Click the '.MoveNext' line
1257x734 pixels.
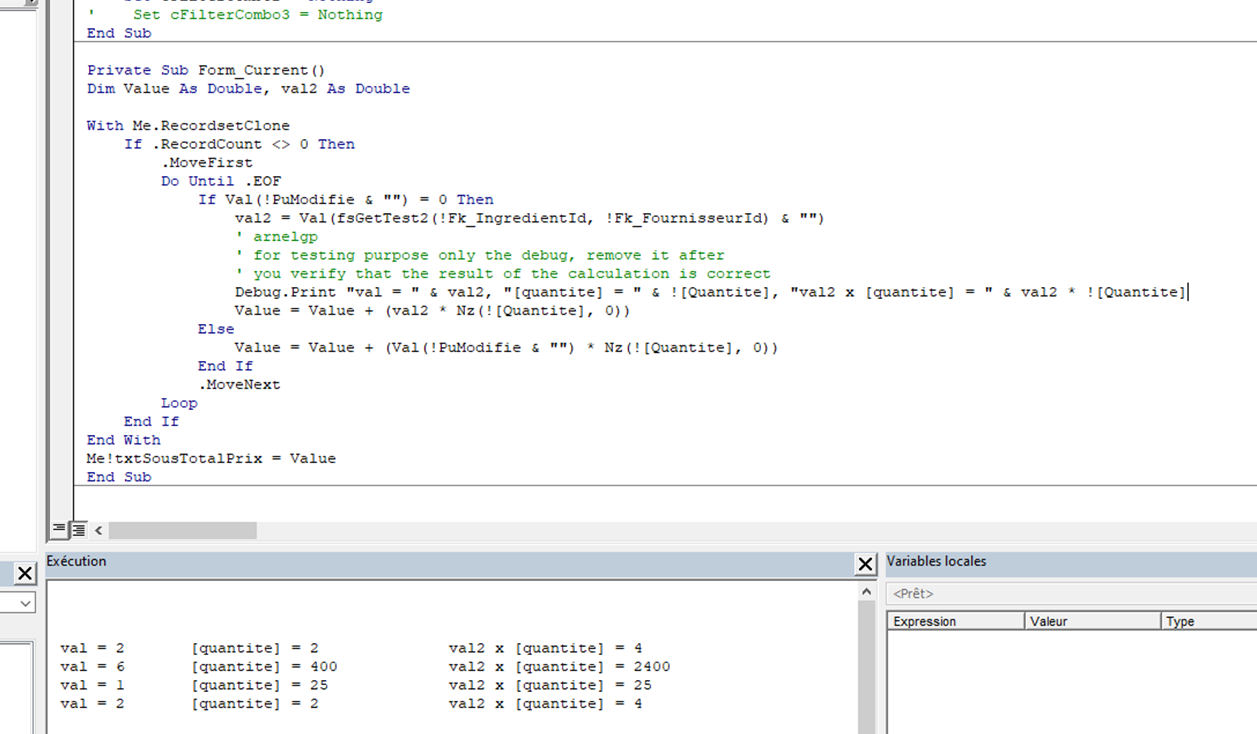coord(239,384)
